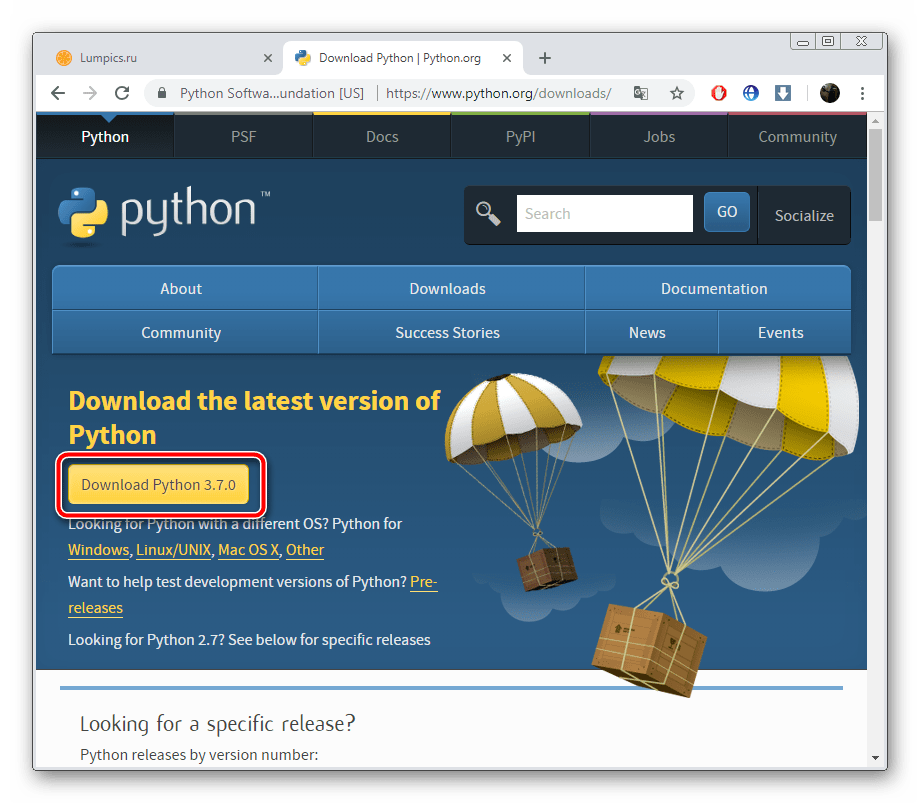Screen dimensions: 920x803
Task: Click the red Opera extension icon
Action: coord(719,93)
